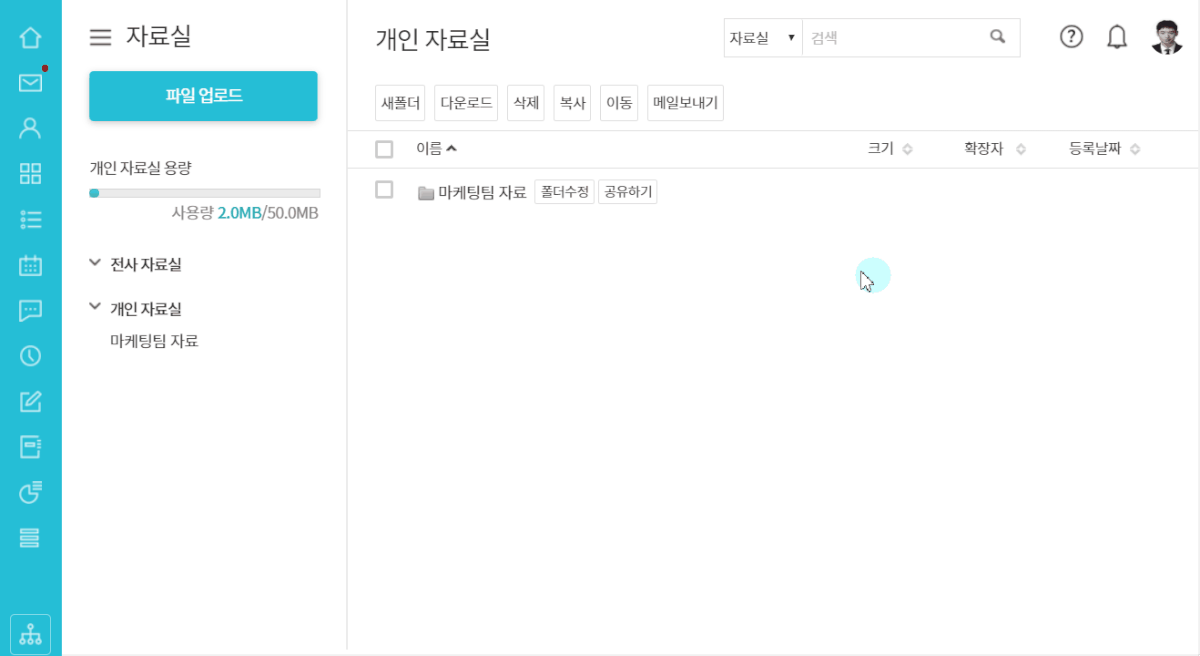Toggle the hamburger menu beside 자료실
1200x656 pixels.
point(100,38)
